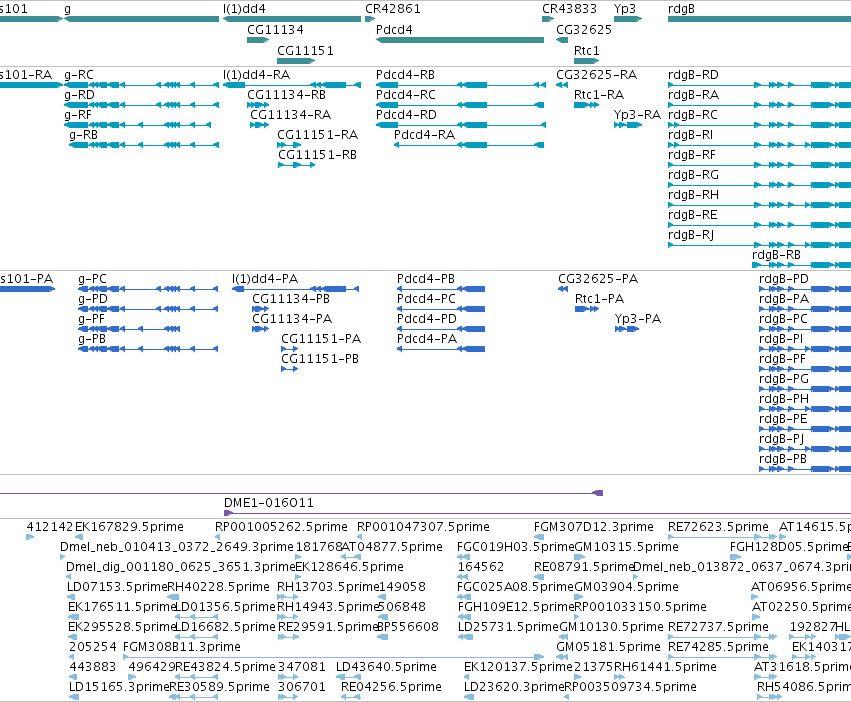
Task: Click the rdgB-RD transcript label
Action: pos(693,74)
